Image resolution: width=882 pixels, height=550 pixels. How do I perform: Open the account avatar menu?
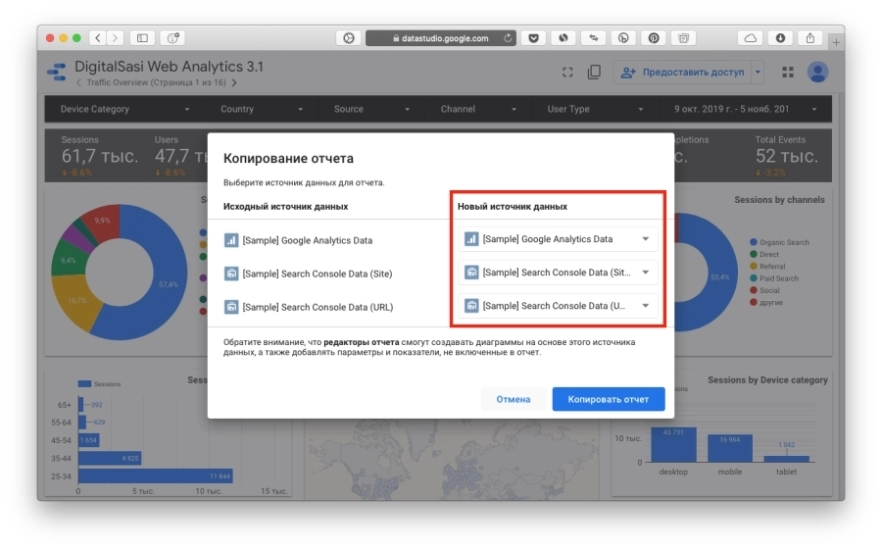point(817,72)
